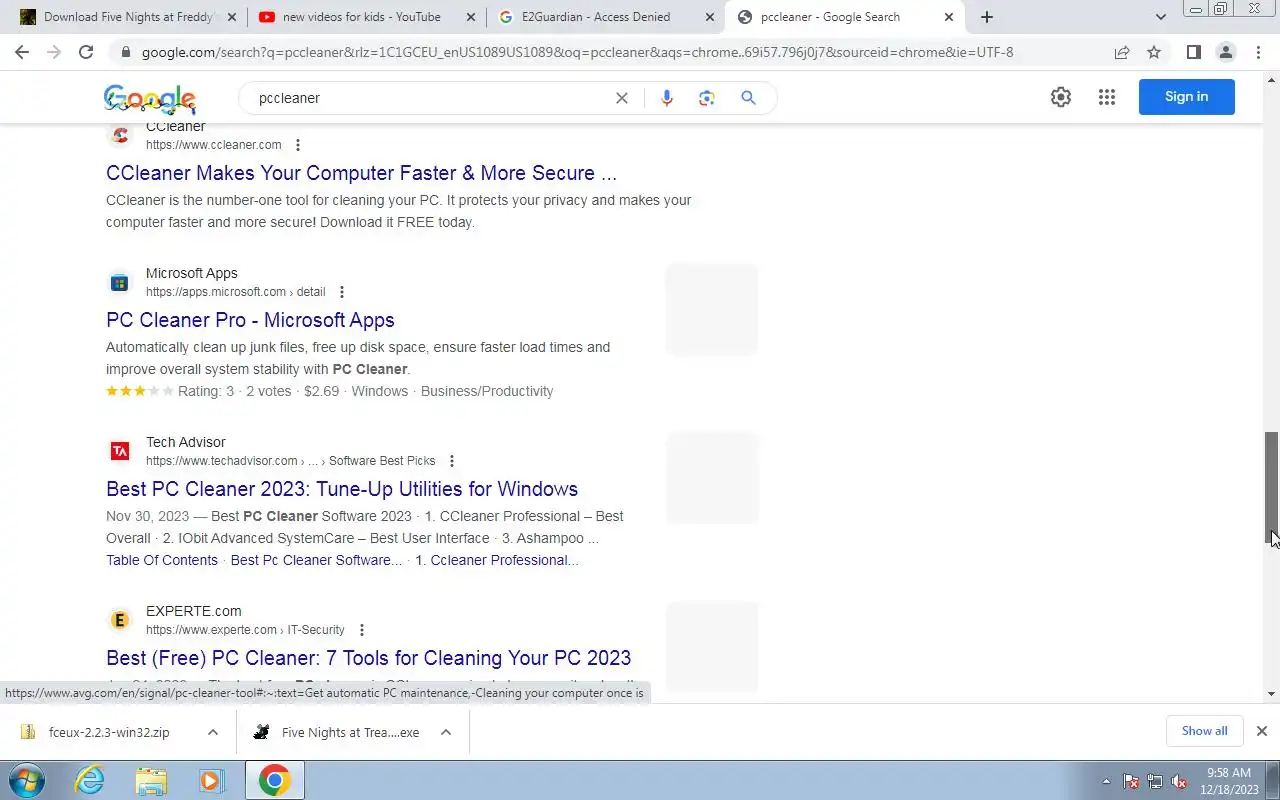The image size is (1280, 800).
Task: Expand options for fceux-2.2.3-win32.zip download
Action: [212, 732]
